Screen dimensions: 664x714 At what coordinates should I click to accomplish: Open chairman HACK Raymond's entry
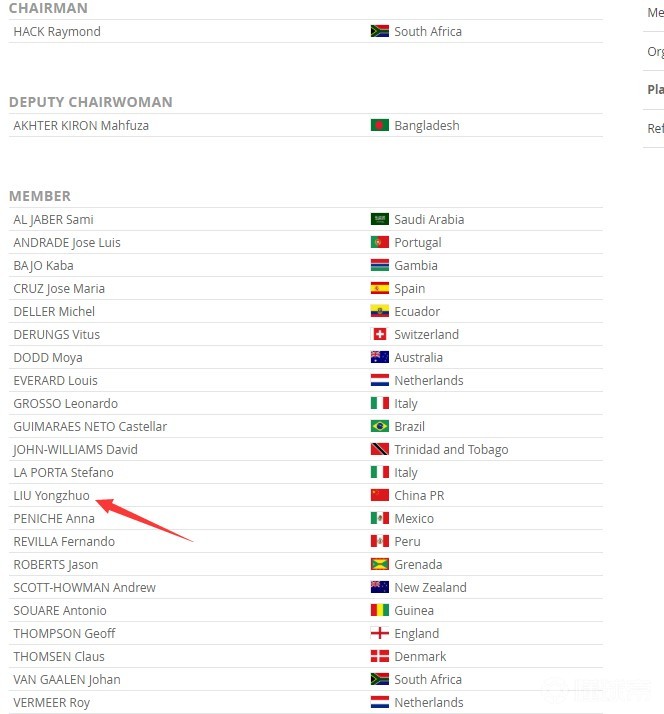[57, 32]
